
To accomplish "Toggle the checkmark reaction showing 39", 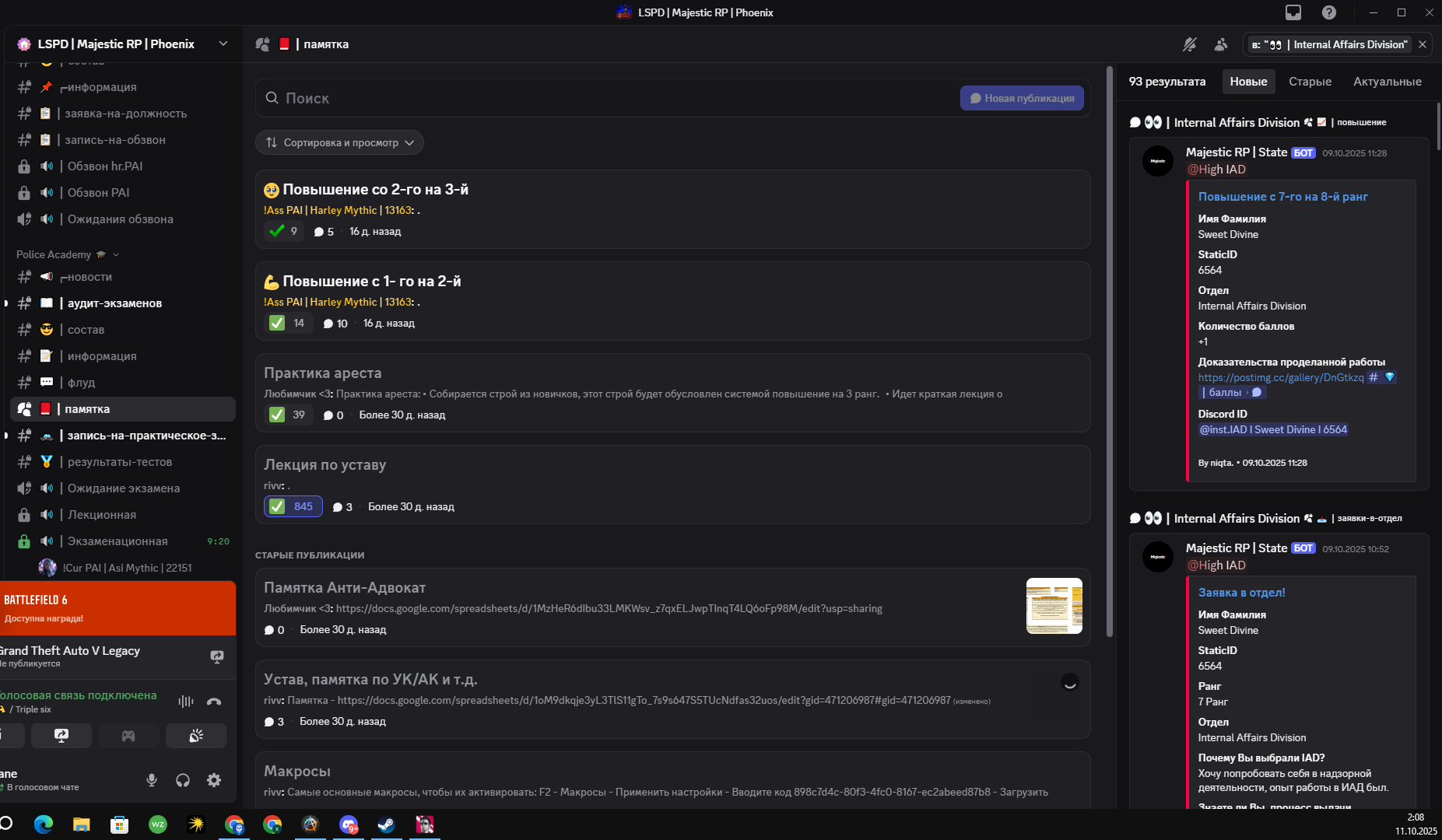I will (x=288, y=415).
